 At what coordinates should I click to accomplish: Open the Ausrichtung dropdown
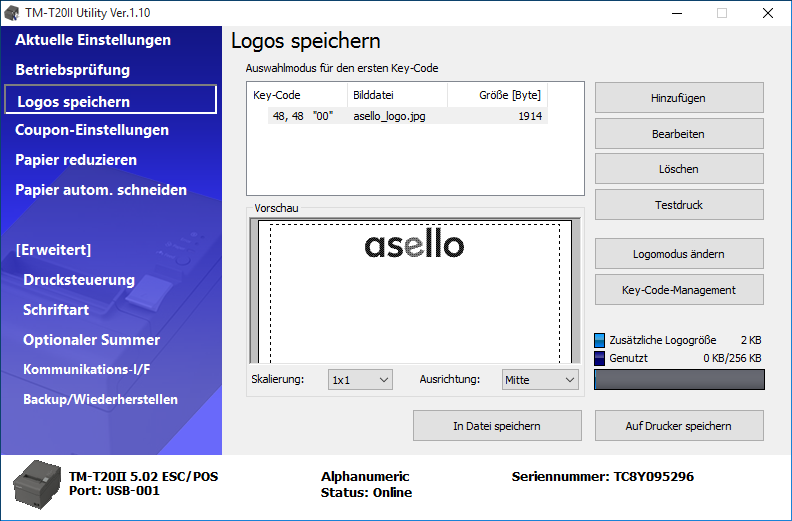pyautogui.click(x=540, y=380)
